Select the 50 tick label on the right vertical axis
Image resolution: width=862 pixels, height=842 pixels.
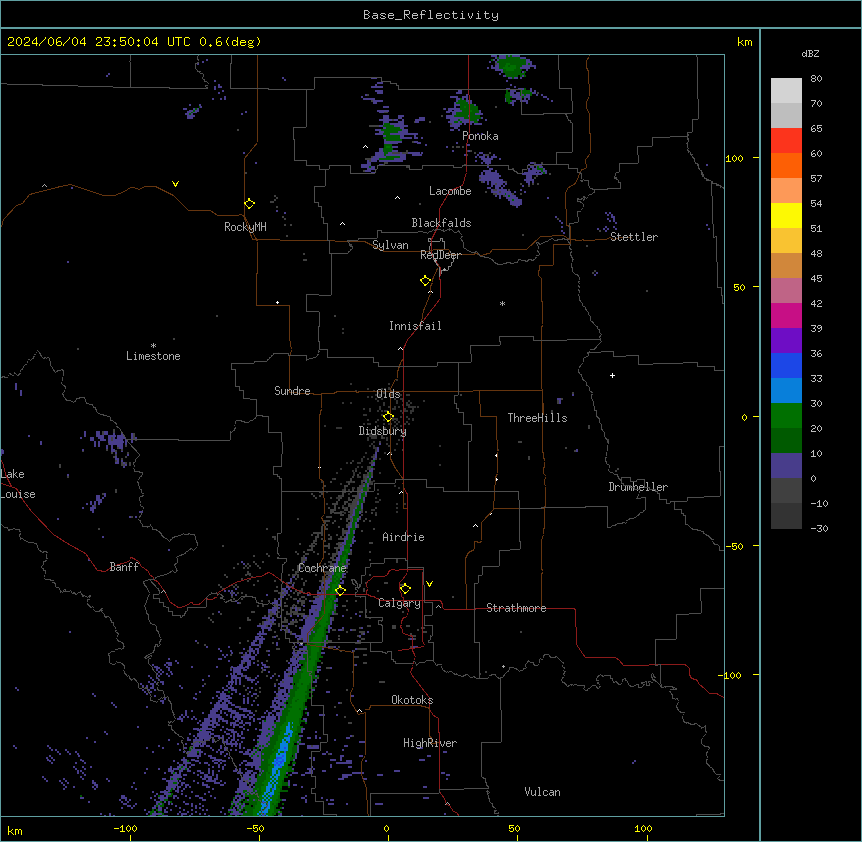pos(739,287)
